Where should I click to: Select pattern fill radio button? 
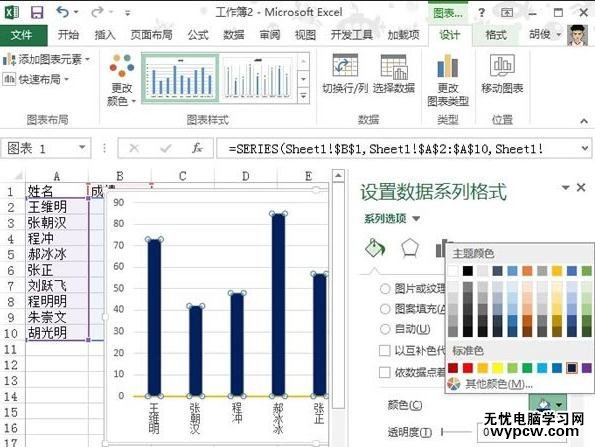click(x=385, y=309)
